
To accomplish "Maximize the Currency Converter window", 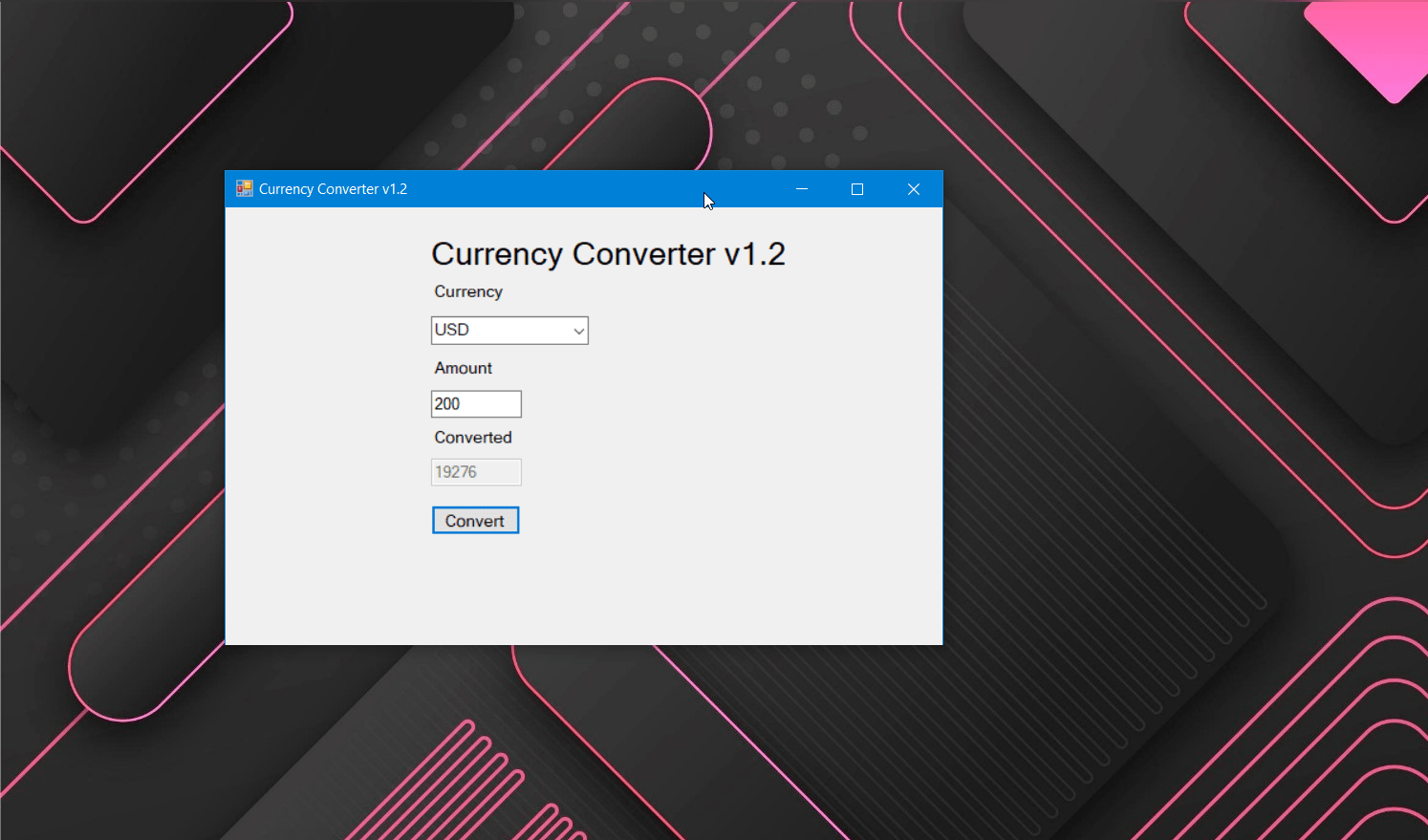I will pyautogui.click(x=857, y=189).
